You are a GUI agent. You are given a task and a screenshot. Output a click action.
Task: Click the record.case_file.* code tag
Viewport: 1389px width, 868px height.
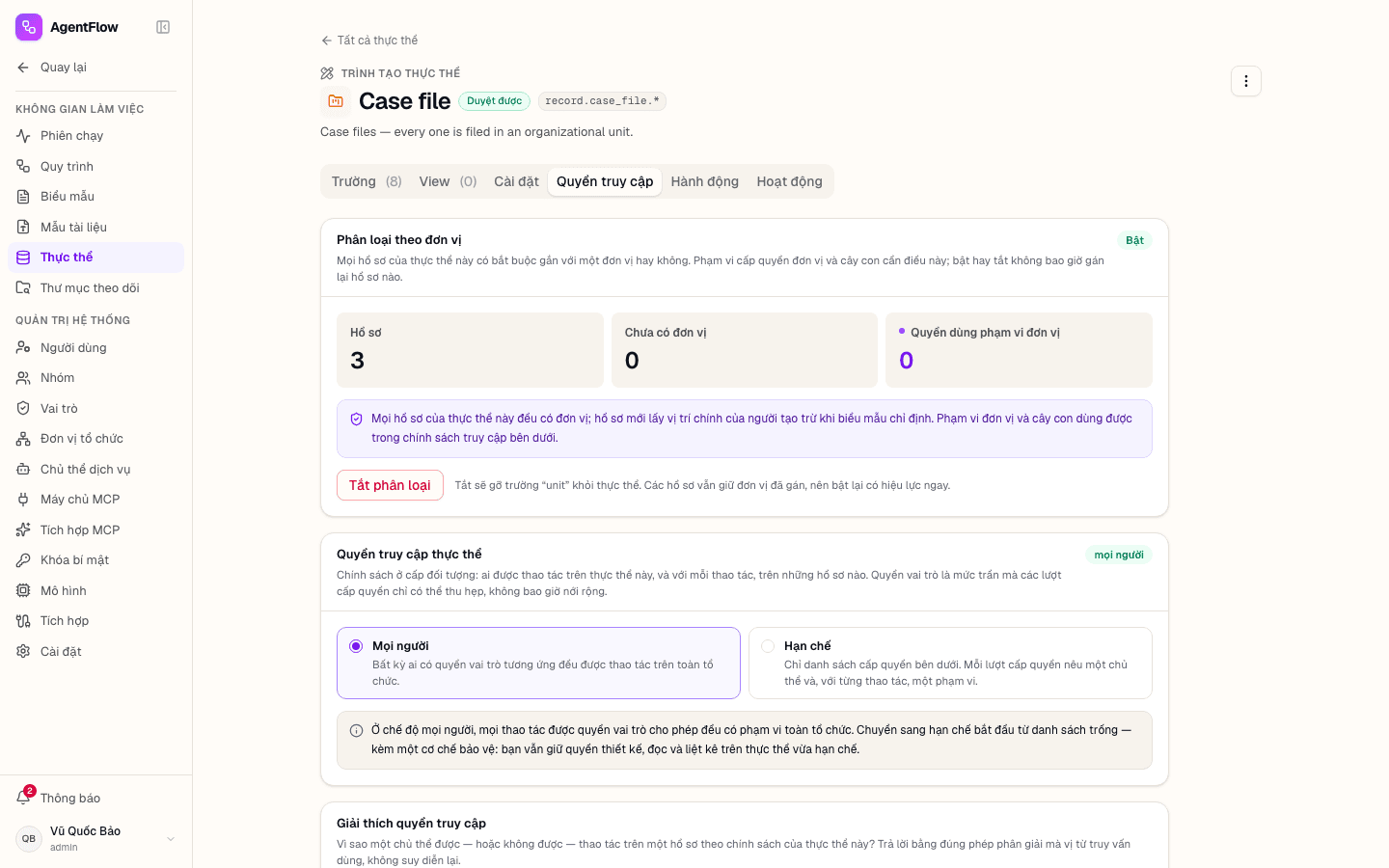602,101
